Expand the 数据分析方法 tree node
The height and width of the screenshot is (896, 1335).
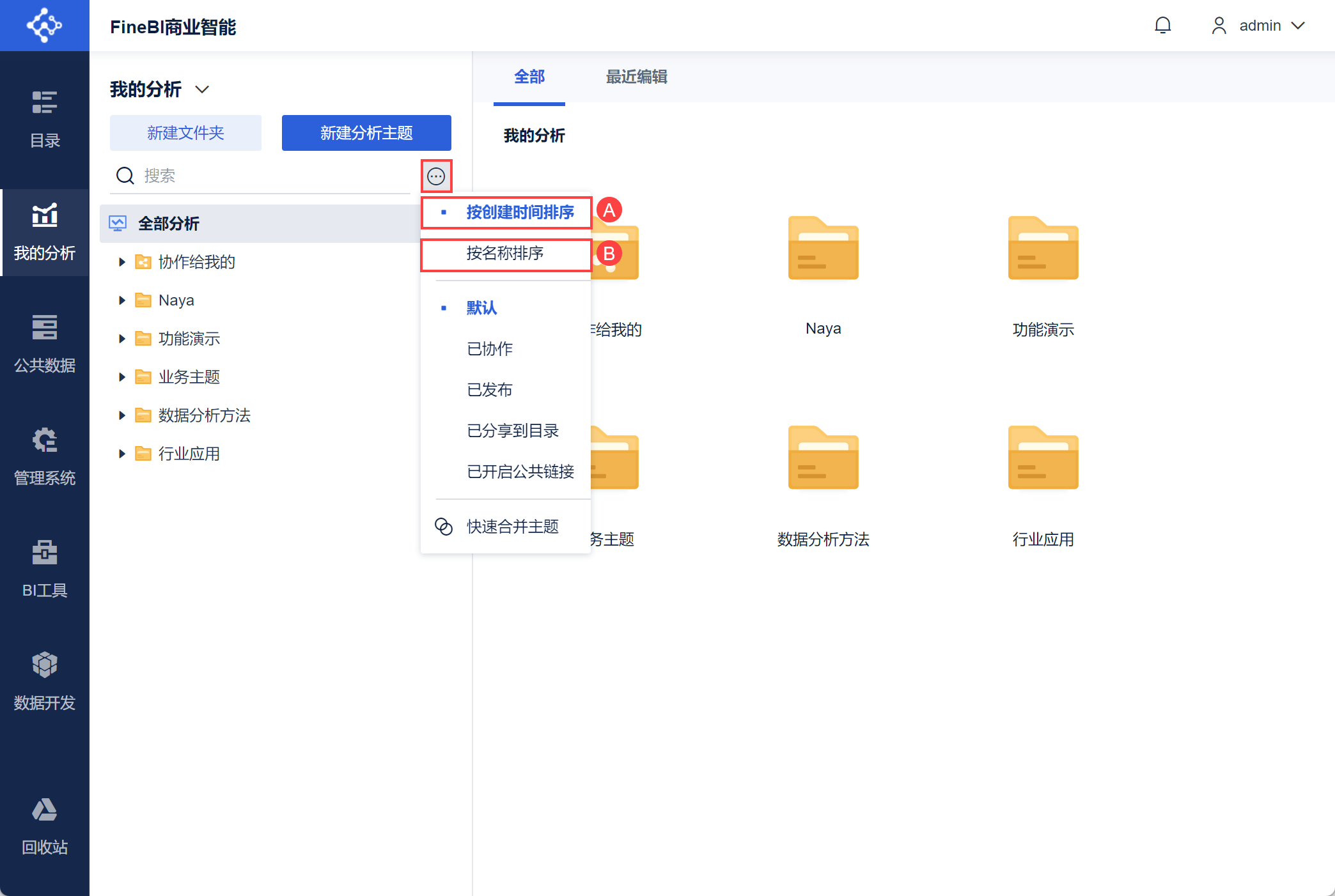(121, 415)
